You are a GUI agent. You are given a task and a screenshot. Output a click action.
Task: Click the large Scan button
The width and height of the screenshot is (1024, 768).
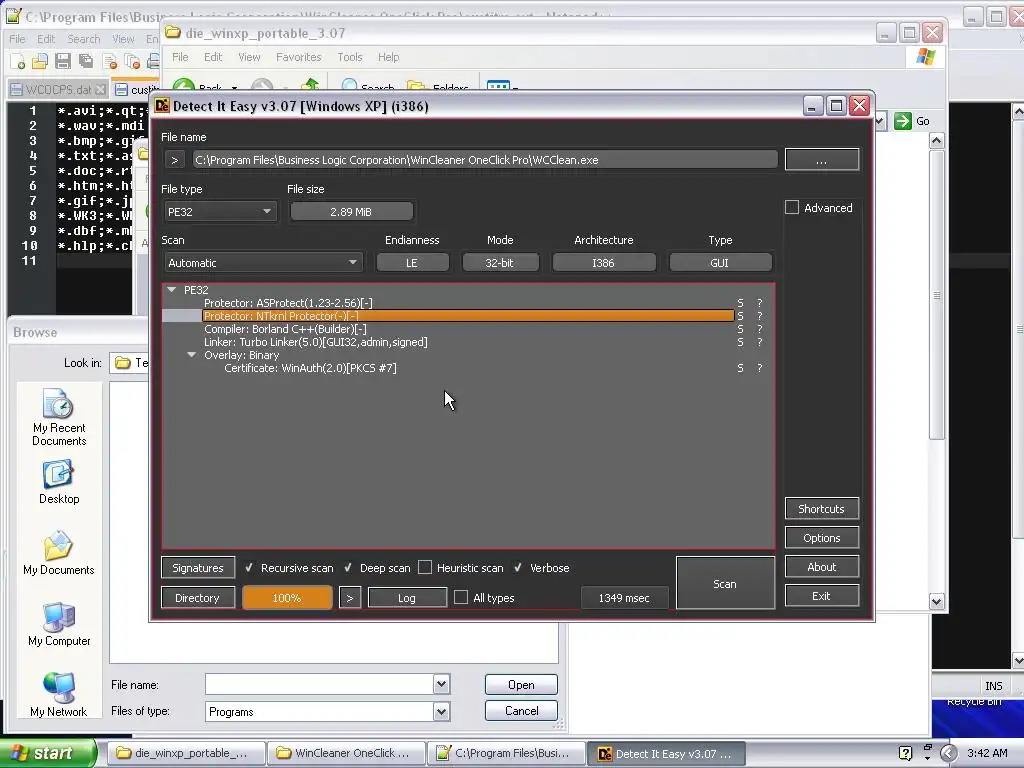click(725, 583)
